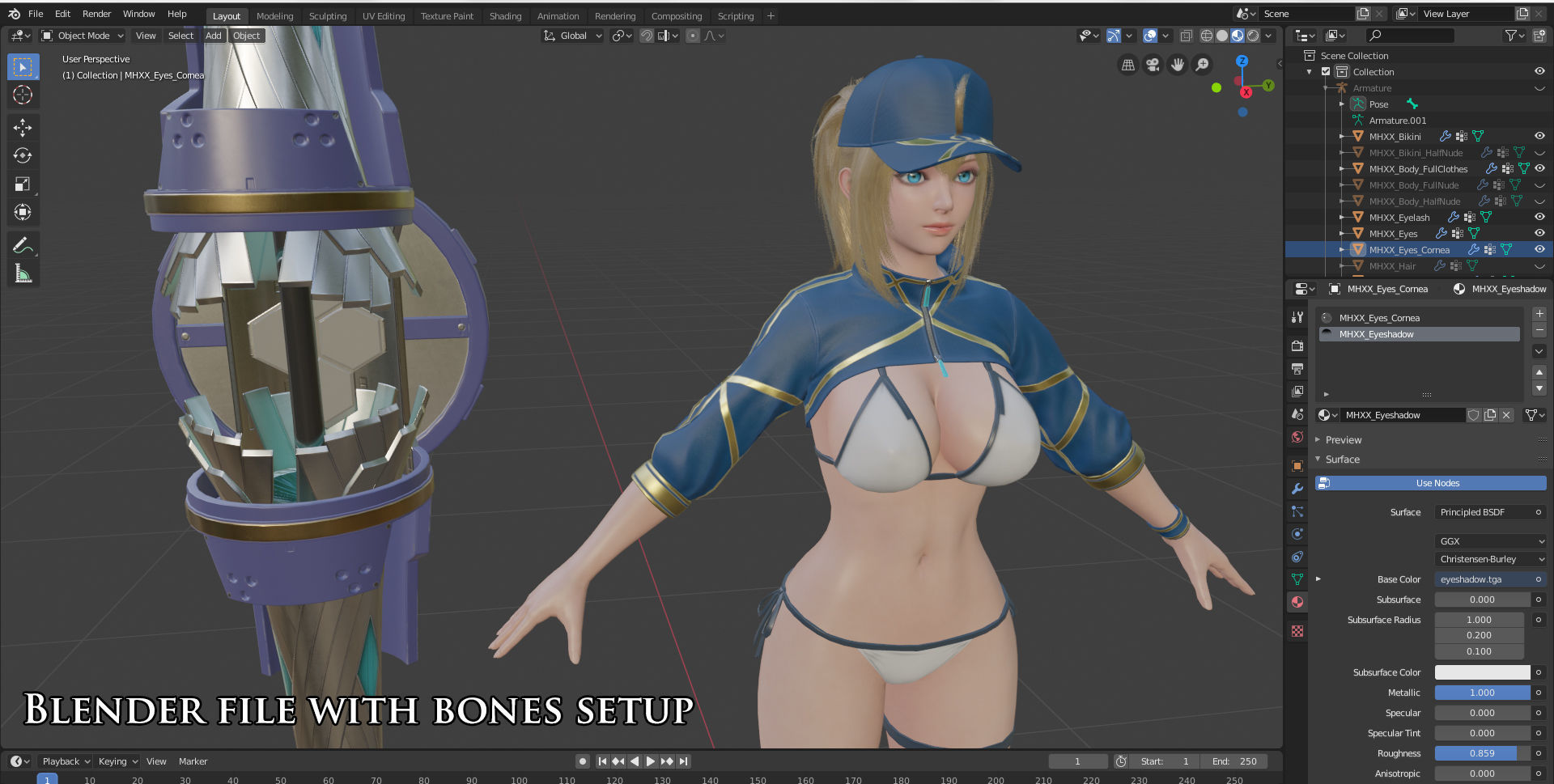Open the Modifiers wrench properties tab
Image resolution: width=1554 pixels, height=784 pixels.
click(x=1297, y=489)
